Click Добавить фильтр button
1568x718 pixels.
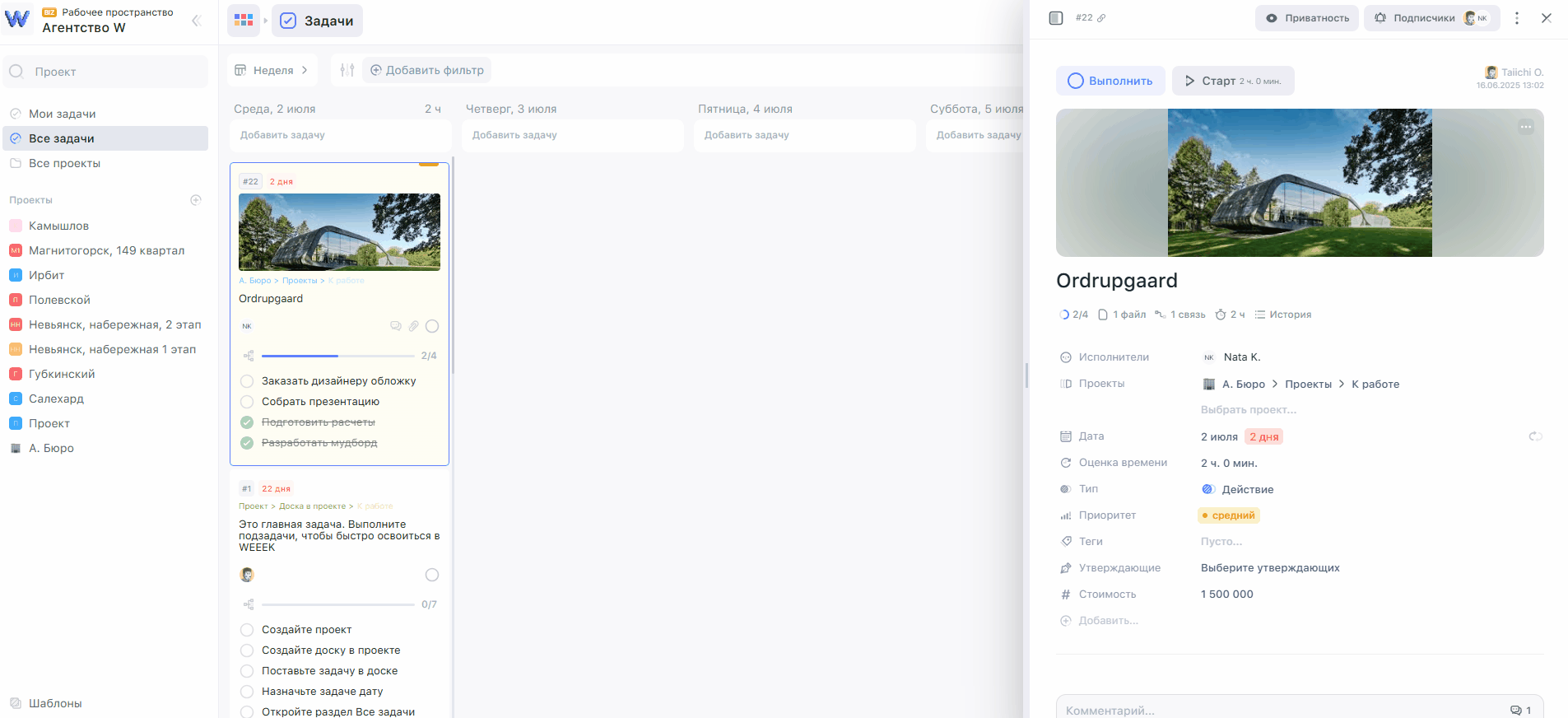click(x=426, y=70)
